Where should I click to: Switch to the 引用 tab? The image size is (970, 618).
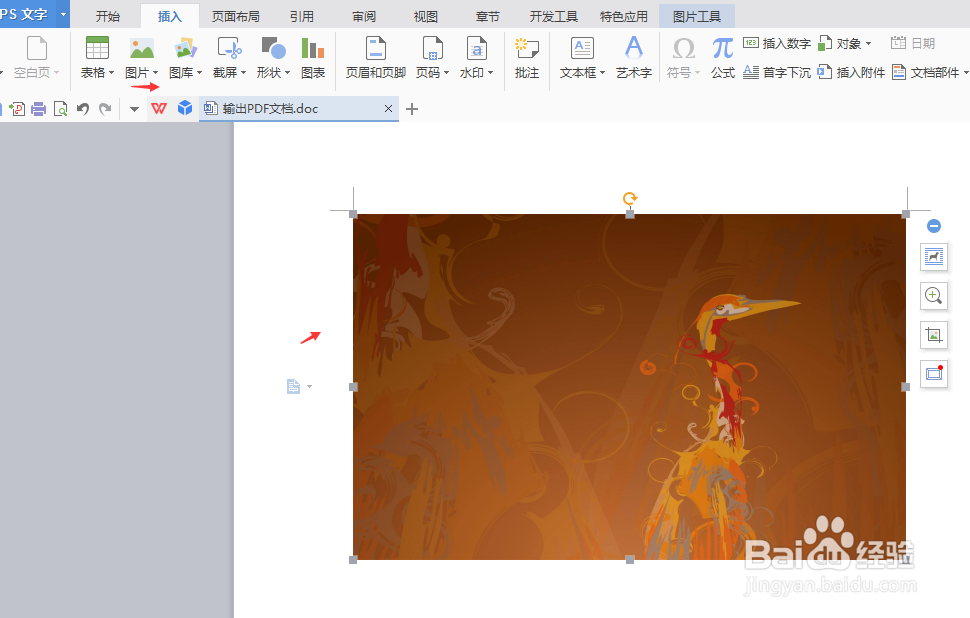pos(302,16)
